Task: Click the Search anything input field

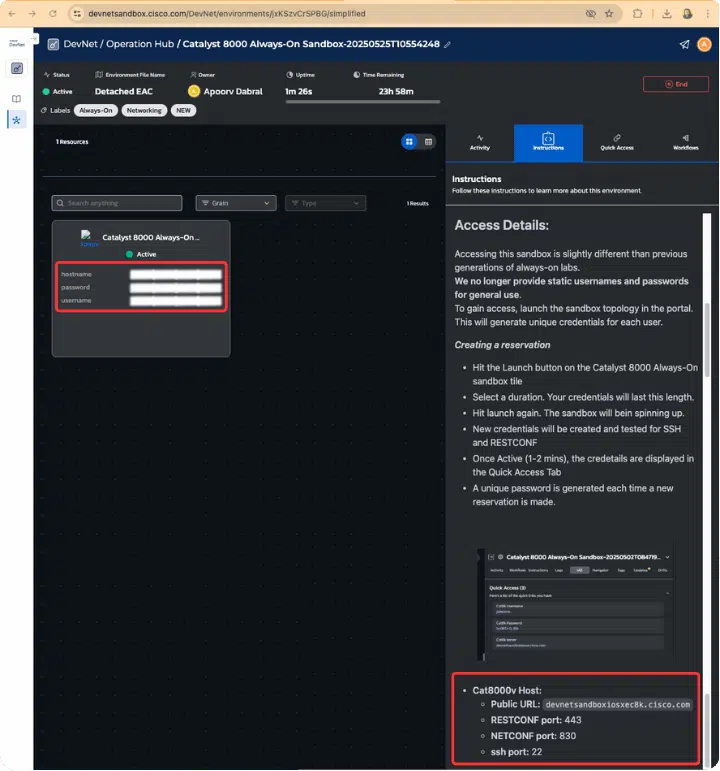Action: 117,203
